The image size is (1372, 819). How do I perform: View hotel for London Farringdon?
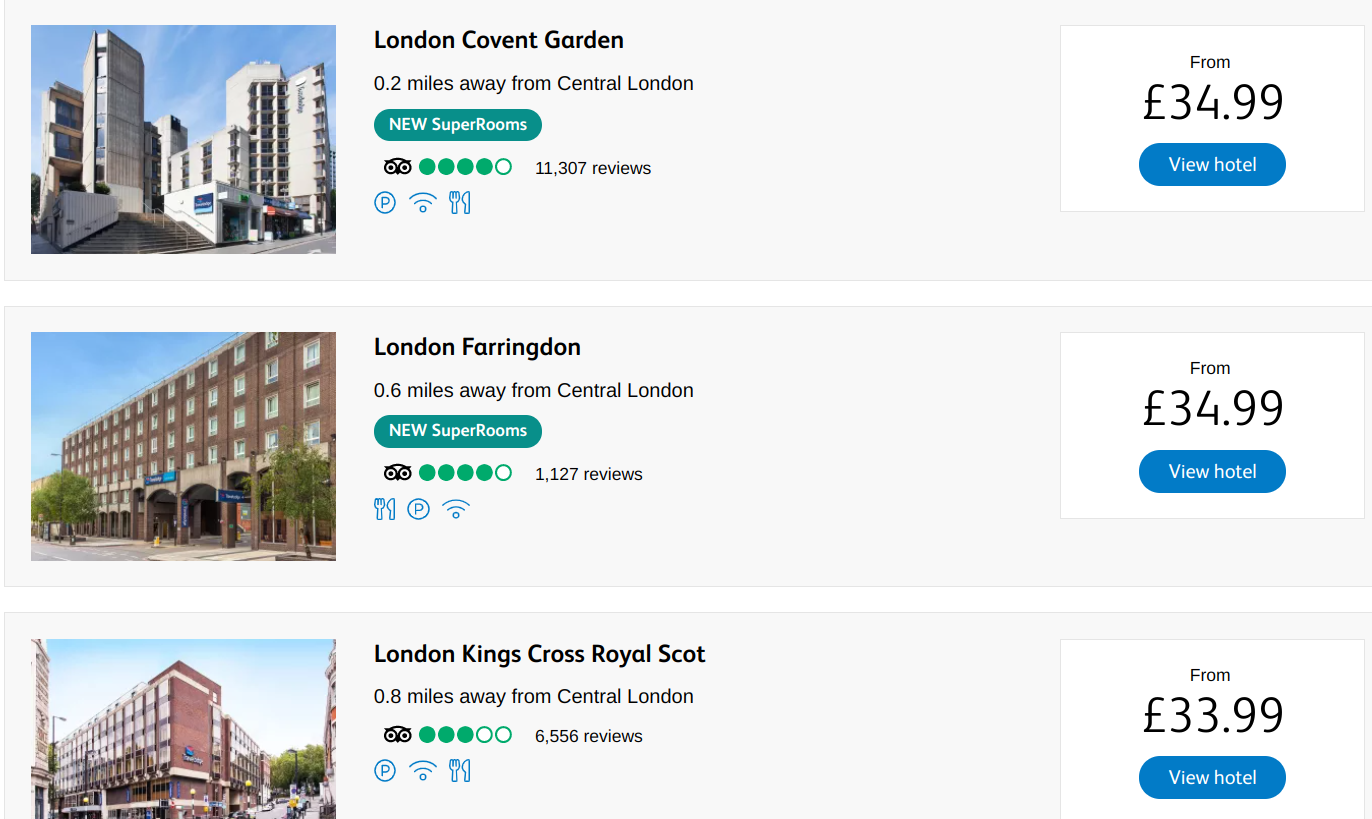click(x=1212, y=472)
